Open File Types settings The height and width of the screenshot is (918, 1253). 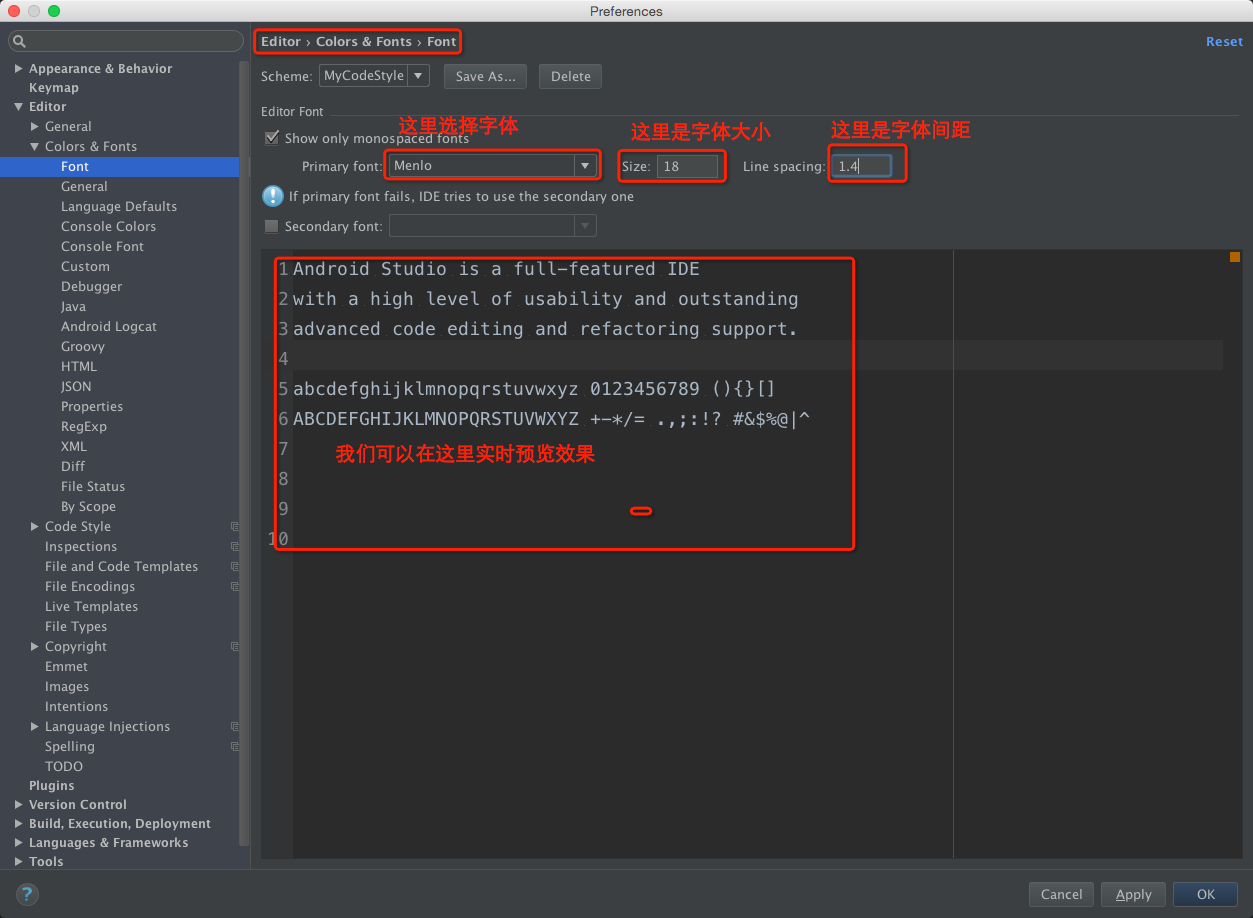pyautogui.click(x=76, y=627)
